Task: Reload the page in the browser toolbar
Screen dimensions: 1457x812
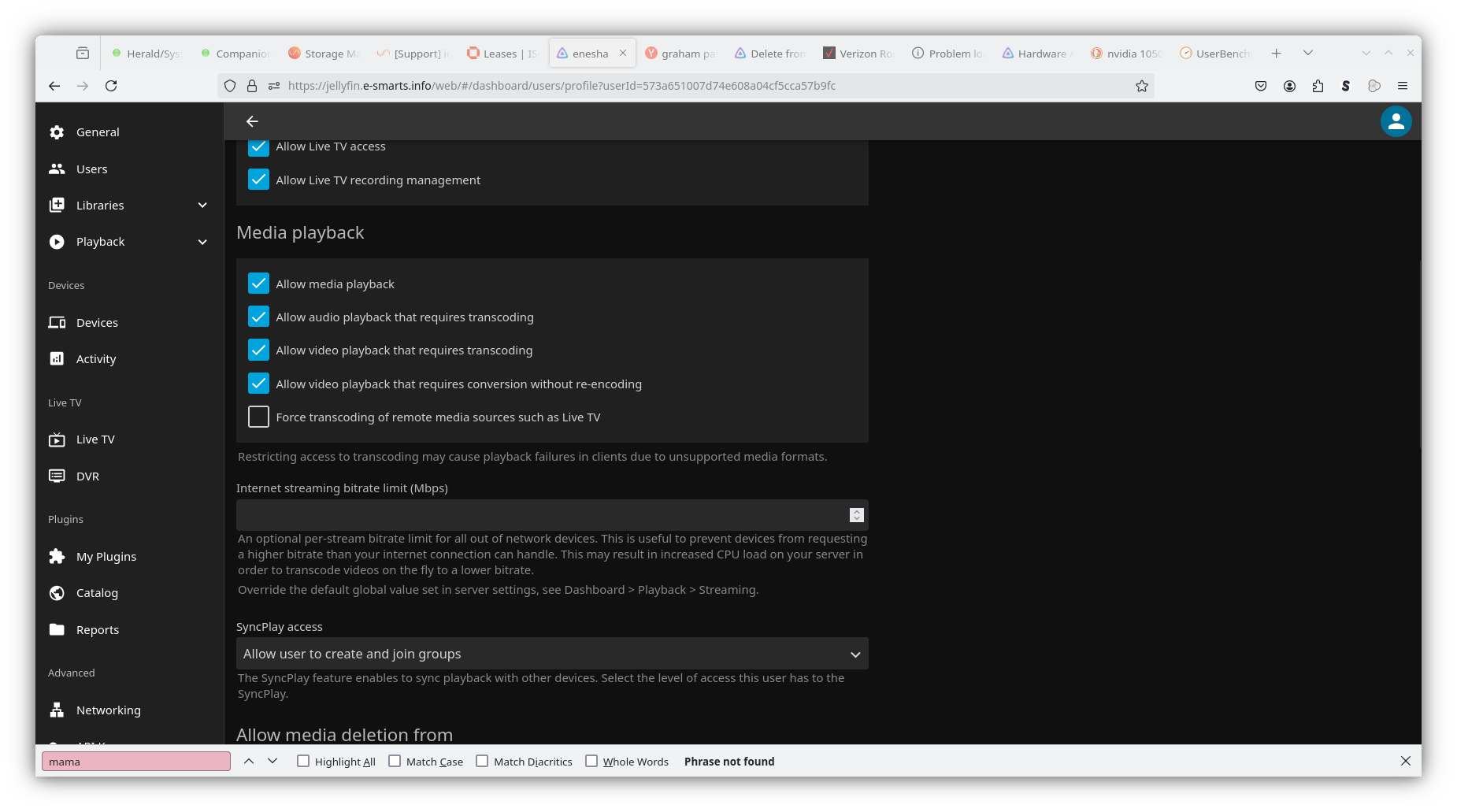Action: (111, 86)
